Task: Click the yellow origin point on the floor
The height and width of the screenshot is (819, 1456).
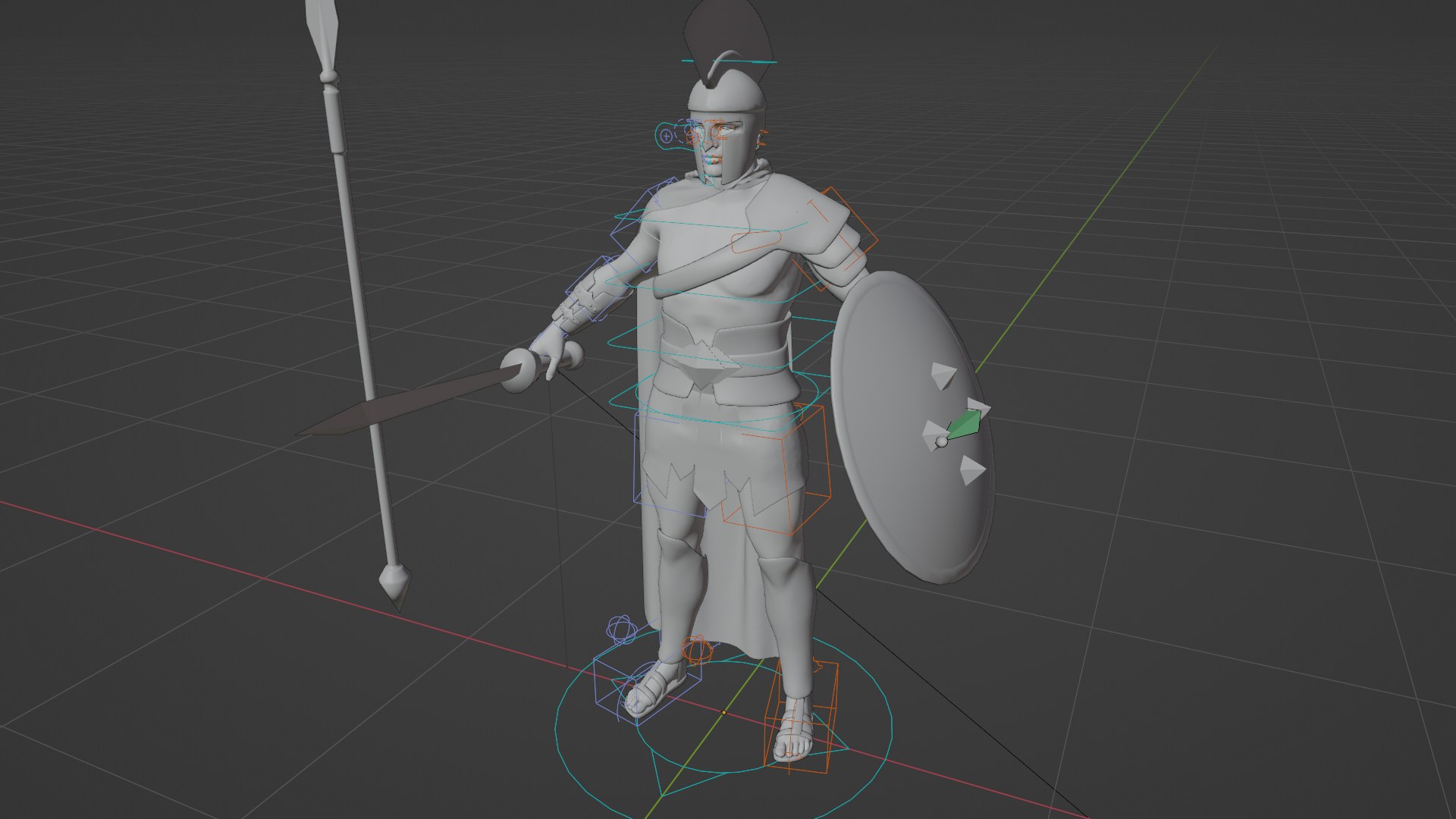Action: click(724, 712)
